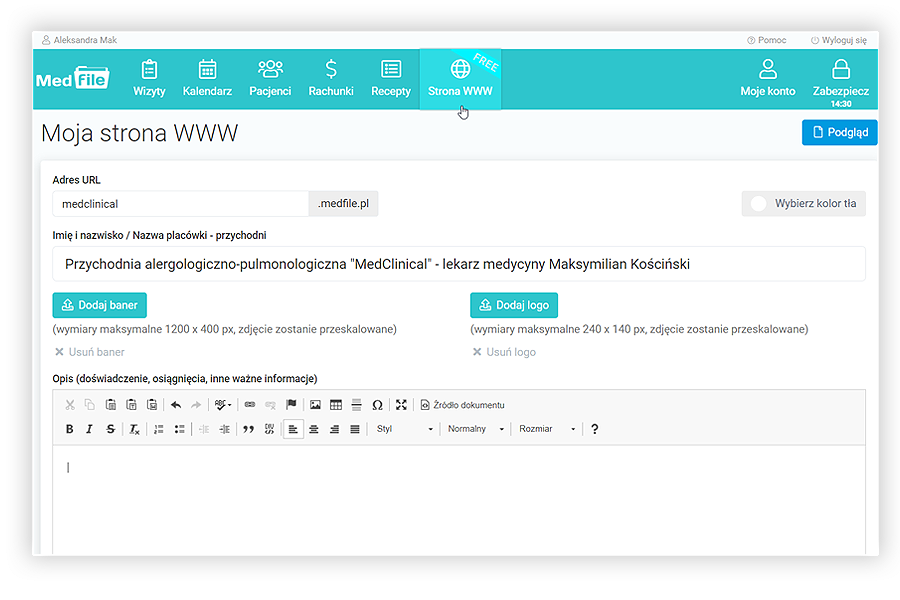
Task: Insert an image into the description
Action: coord(315,405)
